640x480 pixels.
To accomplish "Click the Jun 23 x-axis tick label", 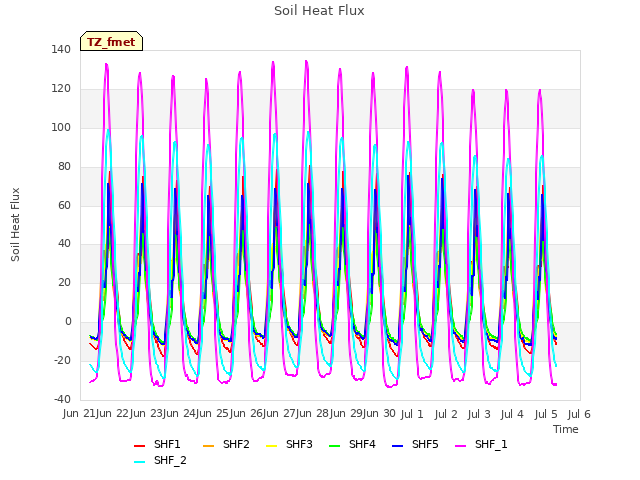I will tap(145, 414).
